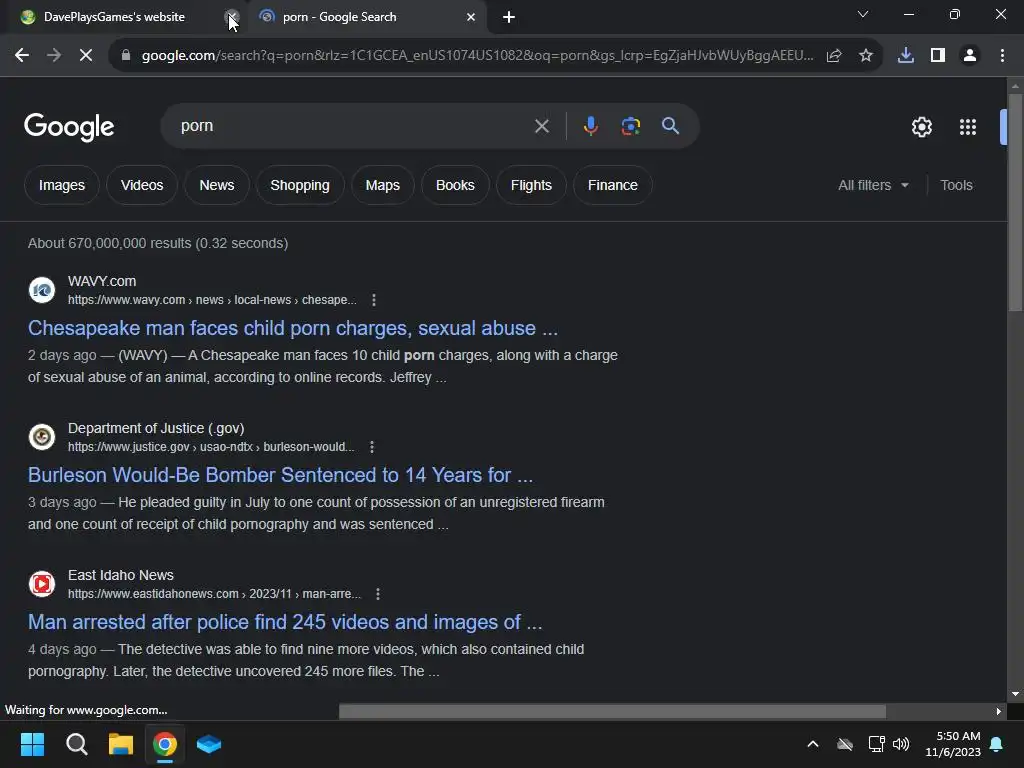Start voice search with microphone

(x=590, y=126)
